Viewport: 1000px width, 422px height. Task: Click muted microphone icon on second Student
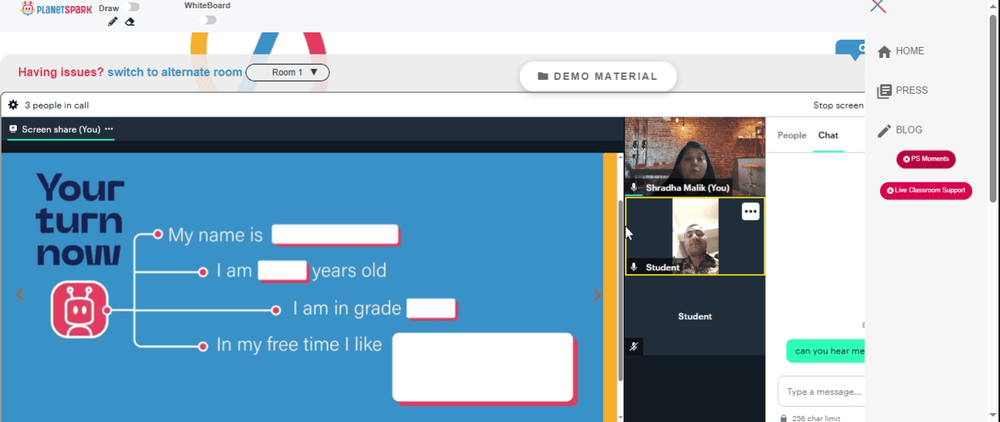tap(633, 347)
